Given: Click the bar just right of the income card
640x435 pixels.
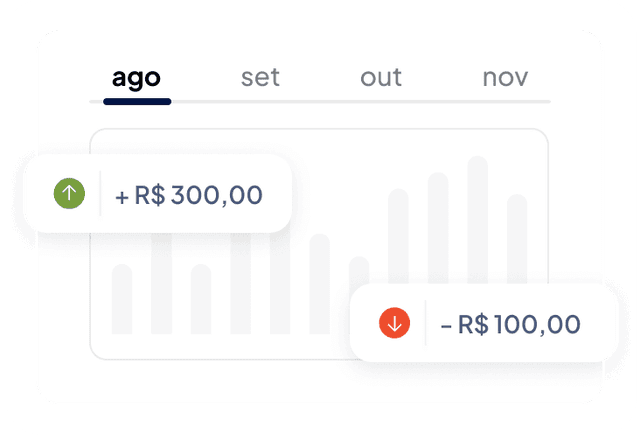Looking at the screenshot, I should point(320,284).
